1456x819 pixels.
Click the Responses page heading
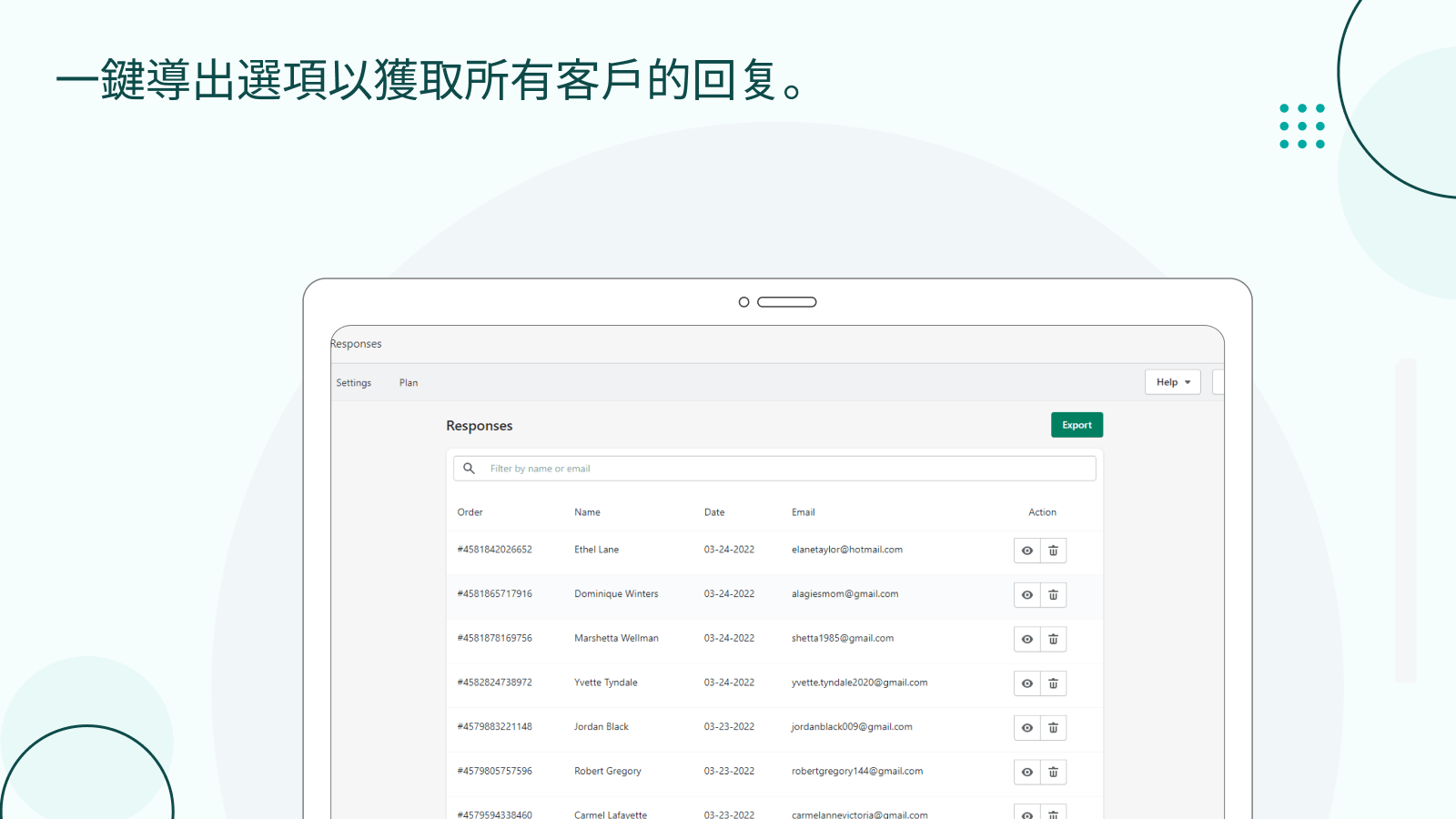pos(480,426)
